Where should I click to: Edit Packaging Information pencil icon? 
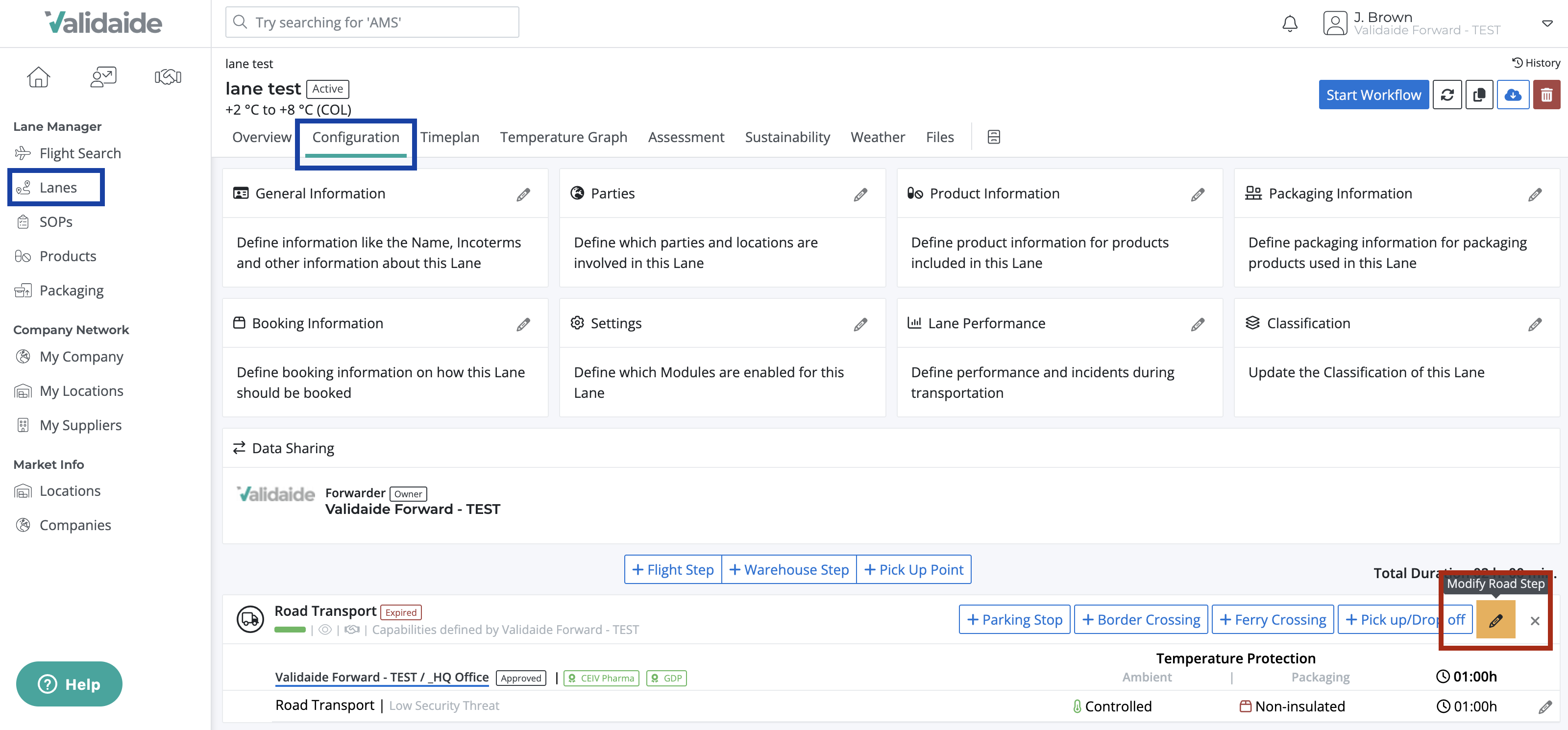pyautogui.click(x=1535, y=195)
